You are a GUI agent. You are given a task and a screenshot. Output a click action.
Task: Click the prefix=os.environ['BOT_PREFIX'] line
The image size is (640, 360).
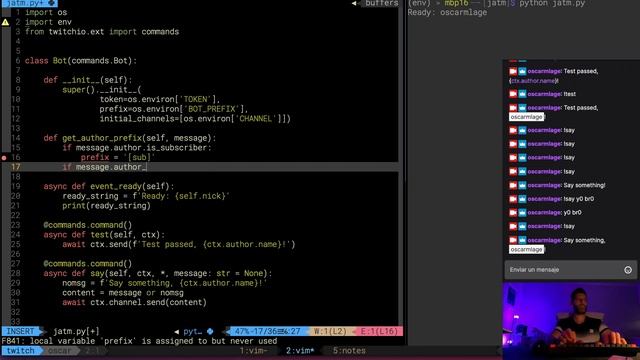tap(174, 109)
